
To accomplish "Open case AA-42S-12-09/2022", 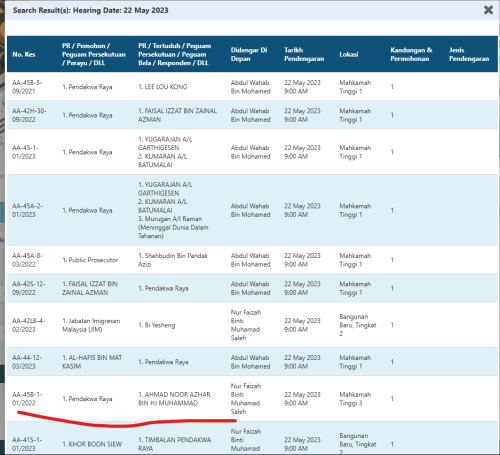I will coord(29,288).
